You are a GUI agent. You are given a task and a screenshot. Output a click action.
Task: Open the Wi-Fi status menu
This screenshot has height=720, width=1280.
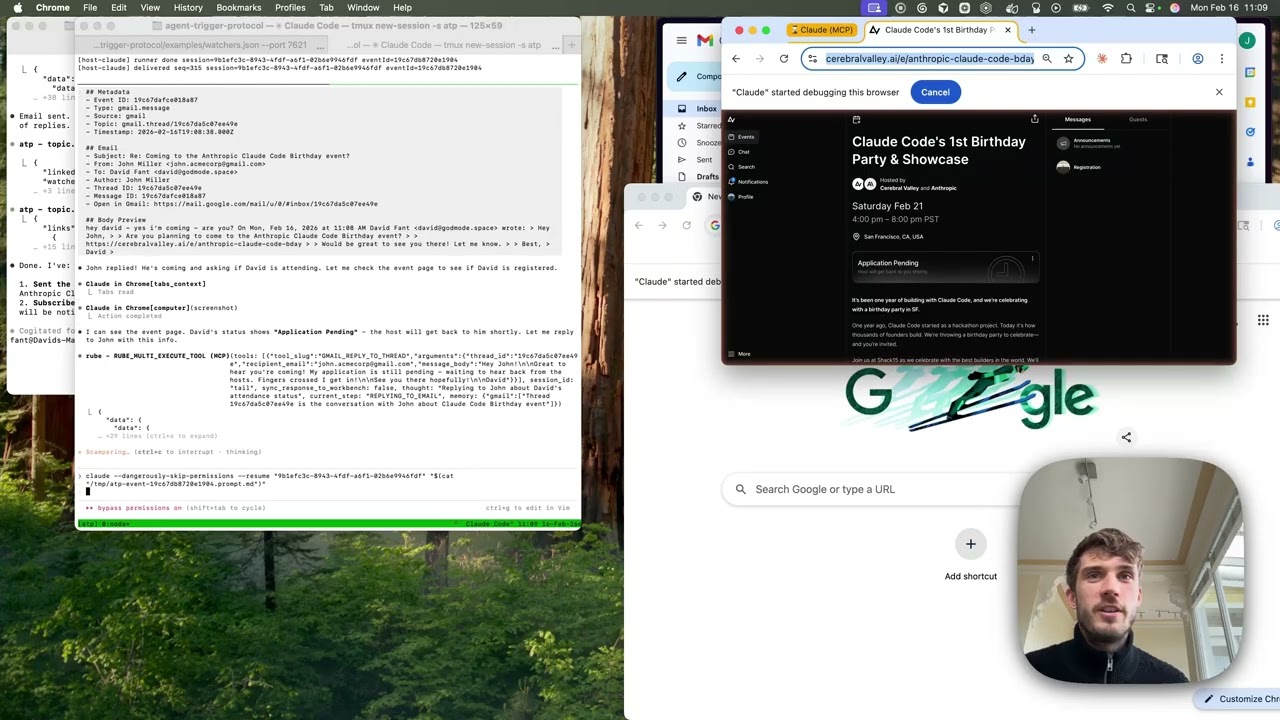pos(1108,8)
